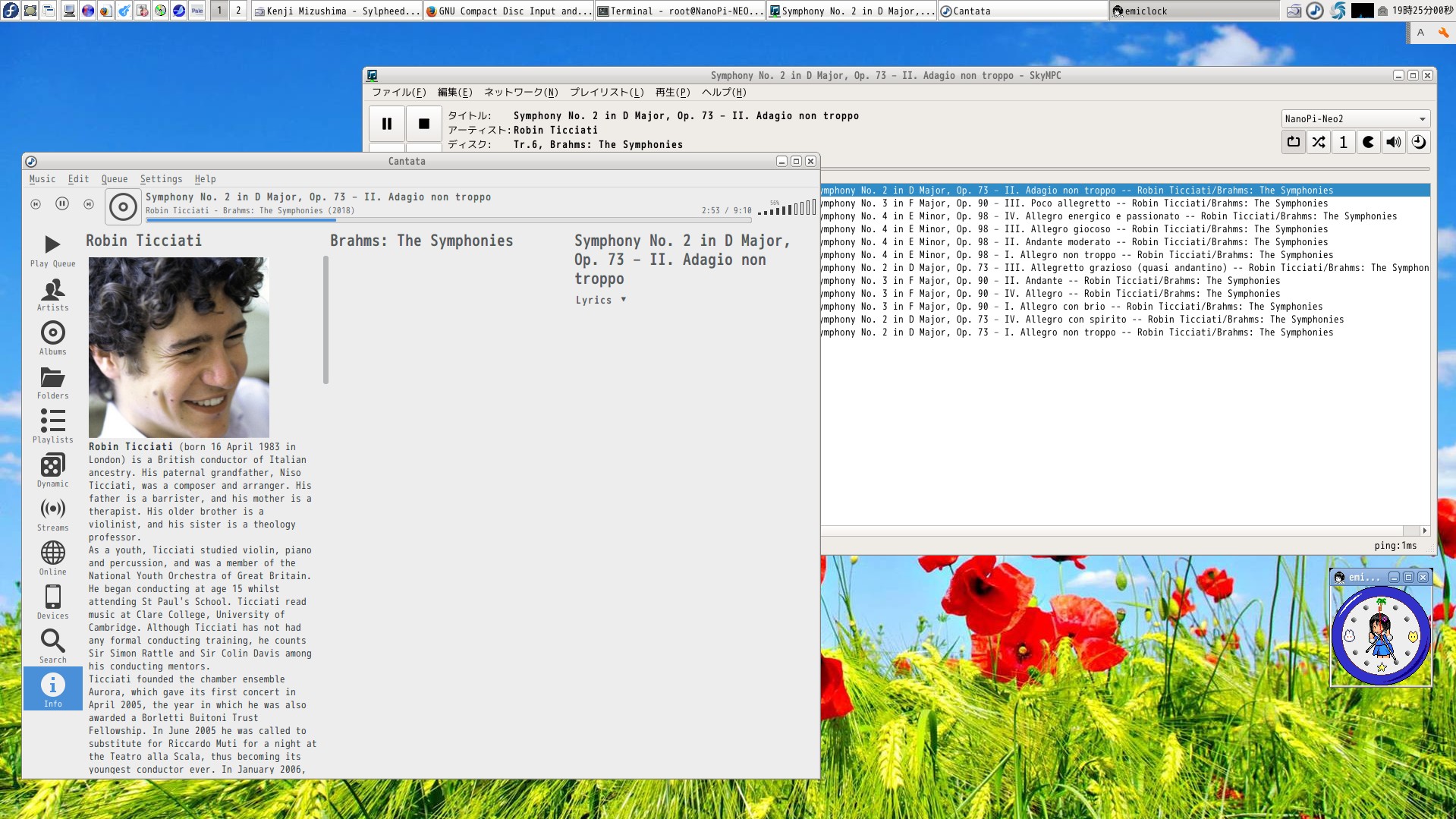This screenshot has width=1456, height=819.
Task: Open the Devices section in sidebar
Action: click(x=52, y=603)
